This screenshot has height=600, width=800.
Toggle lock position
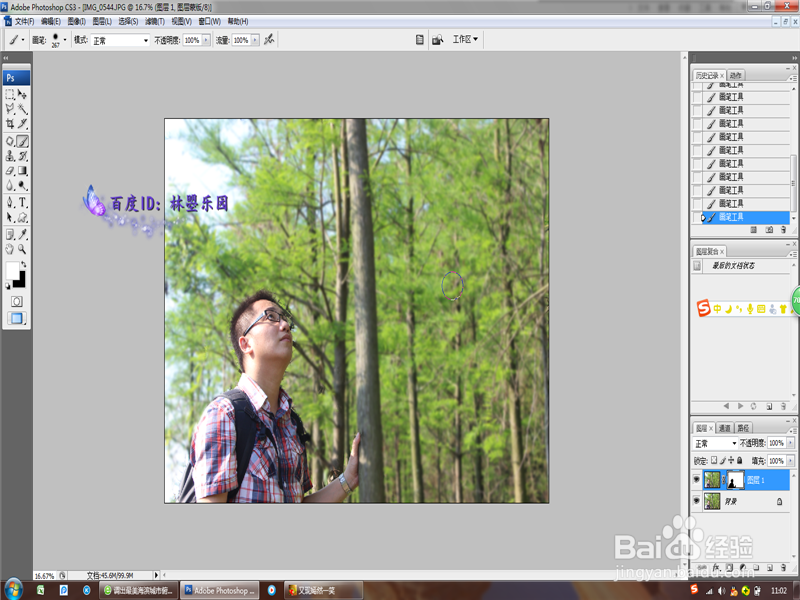pos(731,460)
